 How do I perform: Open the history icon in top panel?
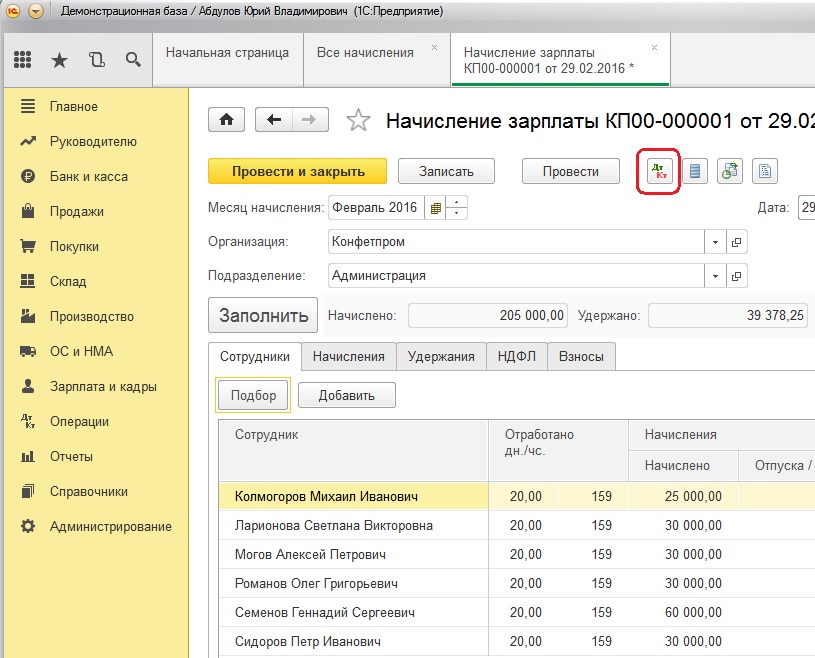(97, 60)
